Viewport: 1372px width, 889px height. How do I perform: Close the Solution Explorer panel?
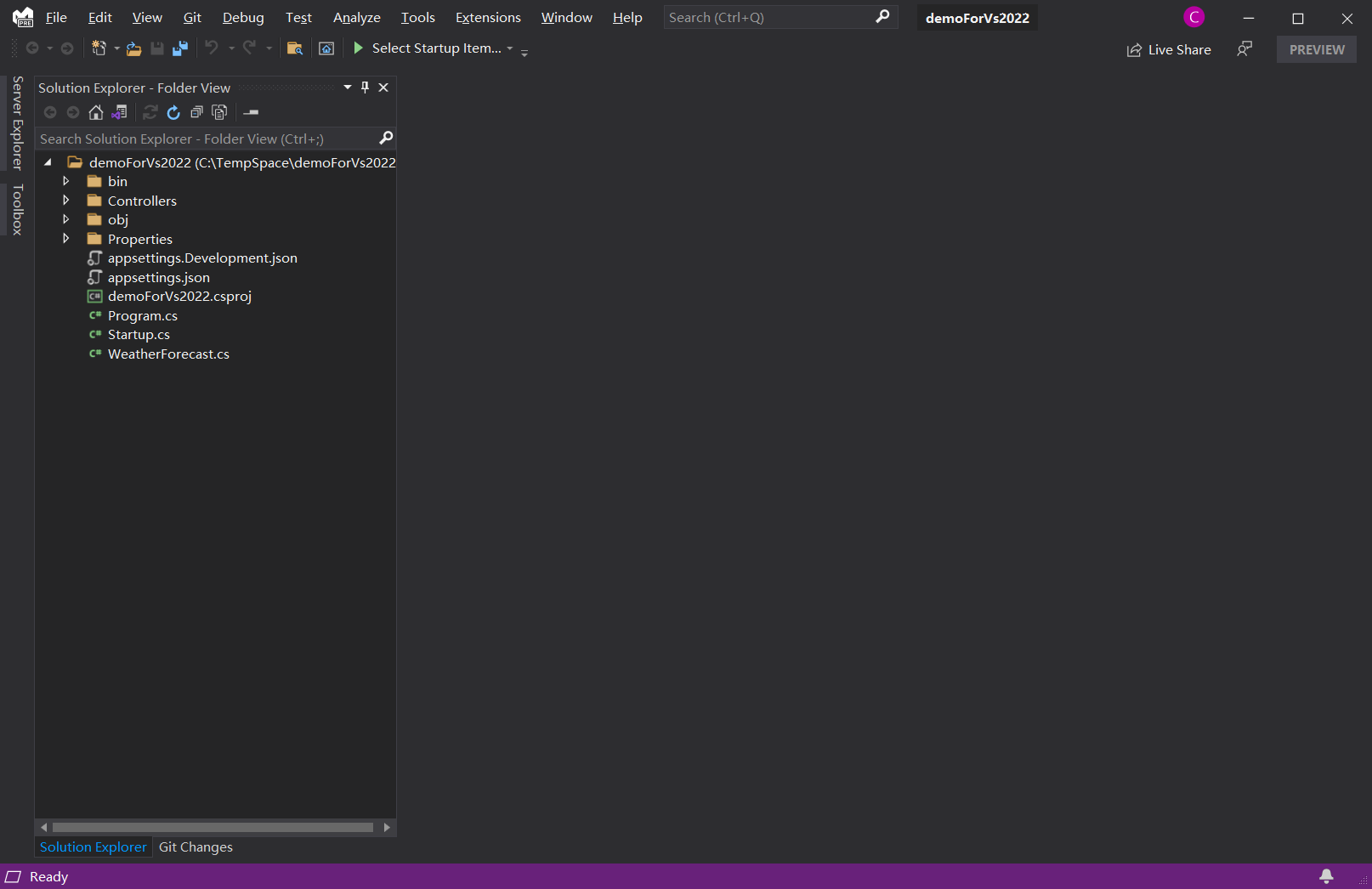coord(383,88)
